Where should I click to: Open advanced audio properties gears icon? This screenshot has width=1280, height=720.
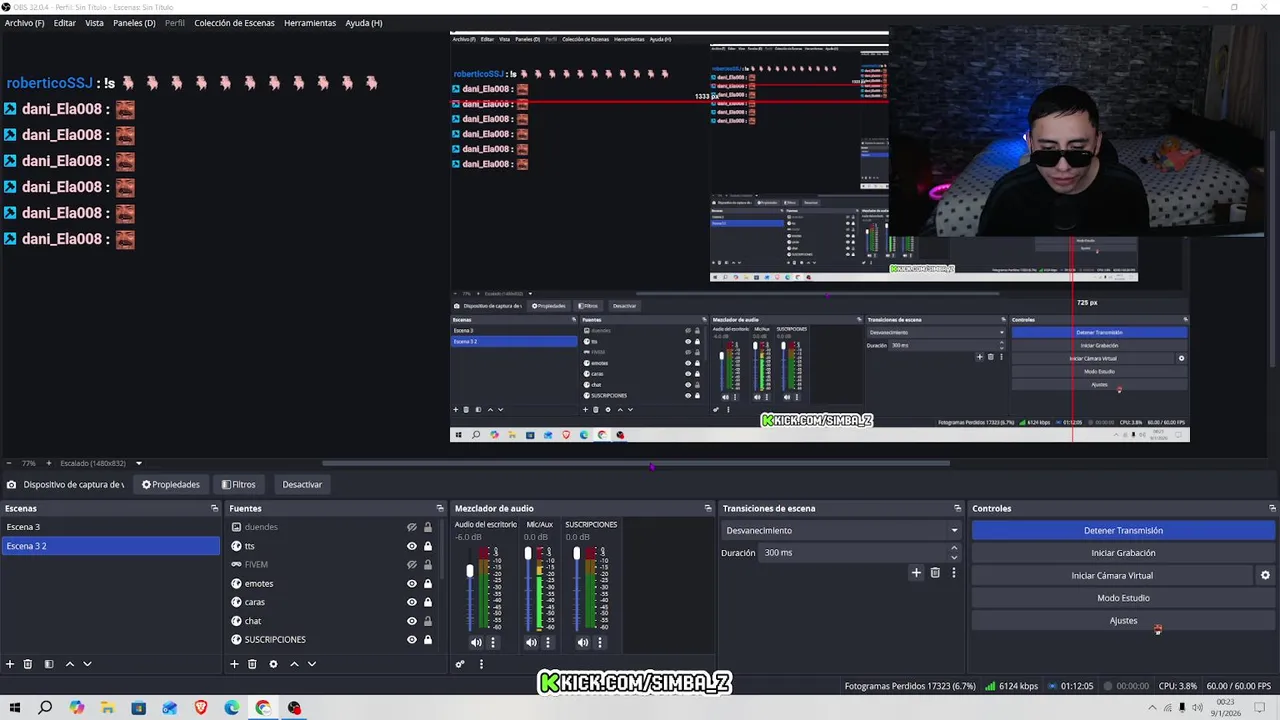[x=460, y=664]
